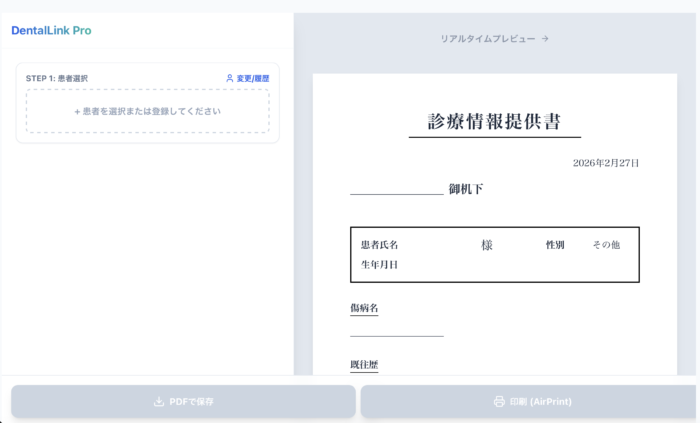Click the 性別 label in patient box

555,245
